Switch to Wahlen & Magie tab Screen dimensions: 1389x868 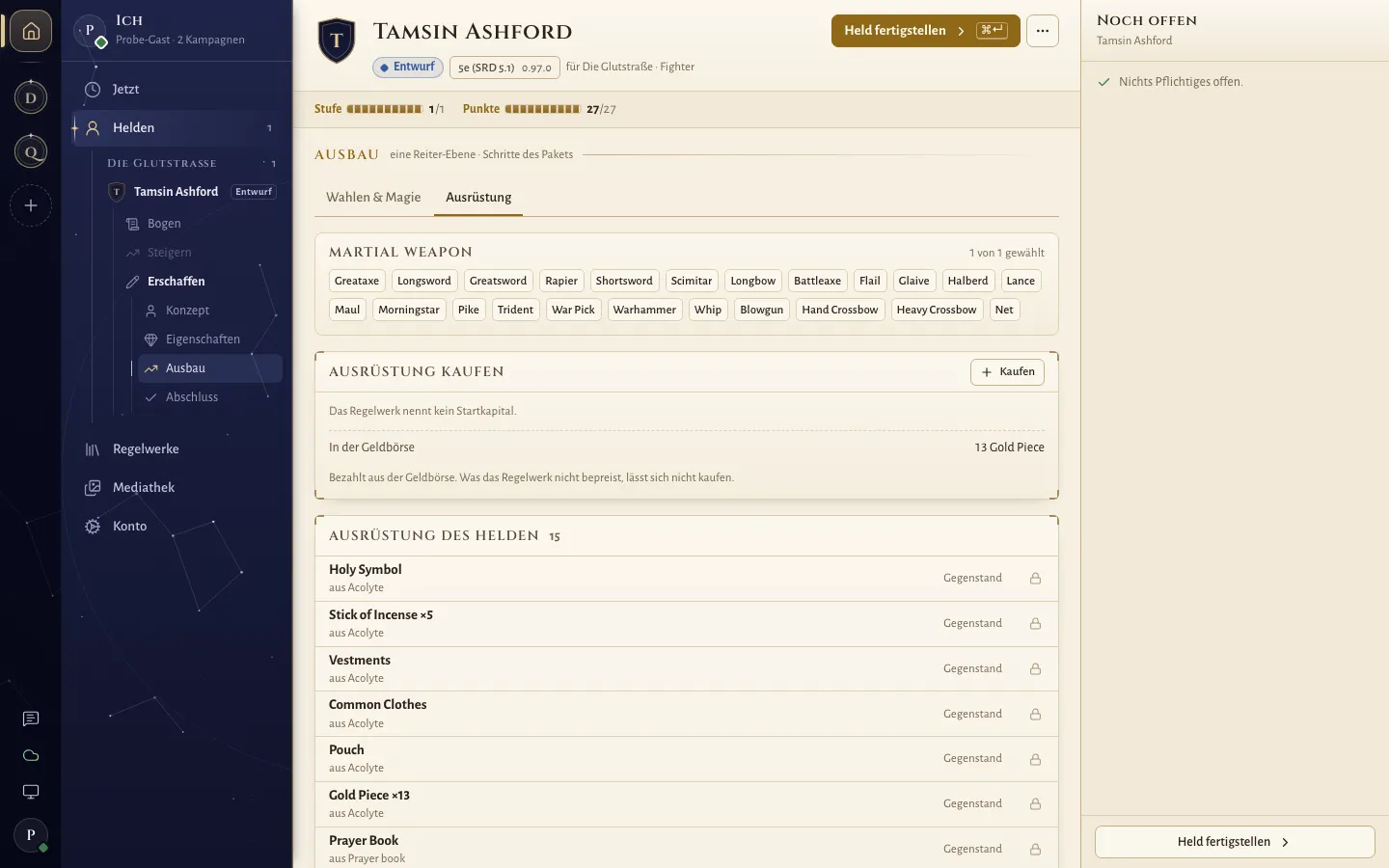[x=373, y=197]
